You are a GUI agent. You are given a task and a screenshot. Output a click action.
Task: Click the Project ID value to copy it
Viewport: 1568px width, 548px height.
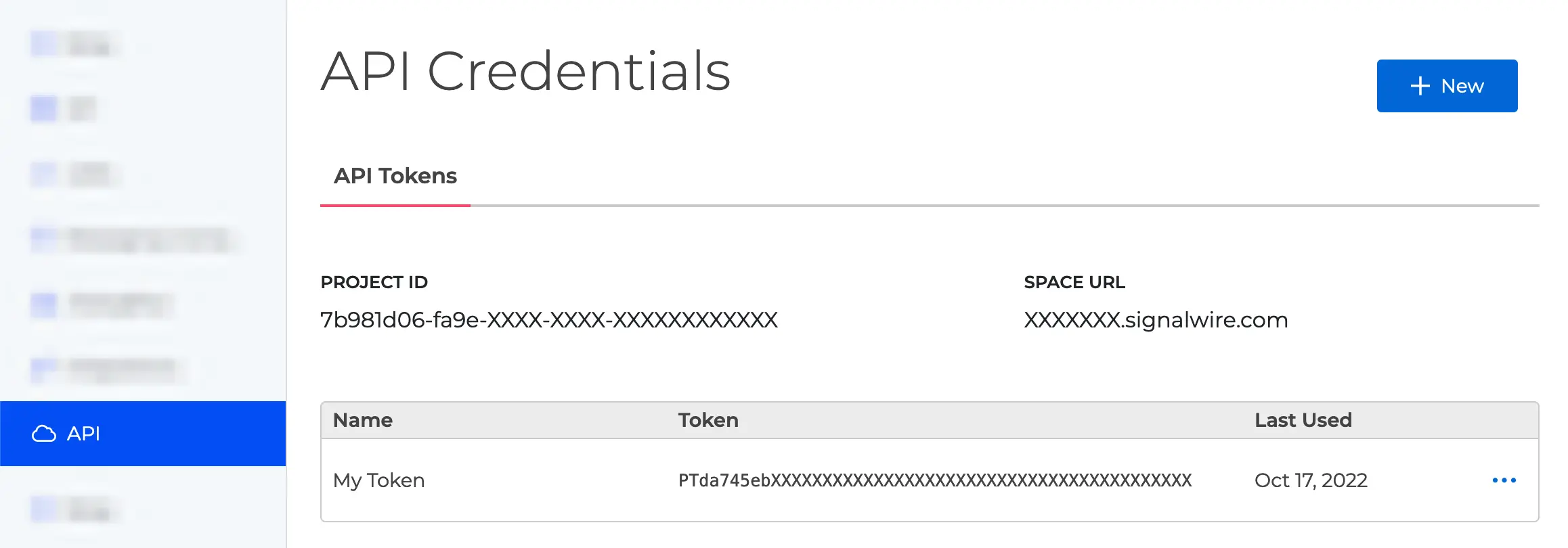click(x=549, y=320)
